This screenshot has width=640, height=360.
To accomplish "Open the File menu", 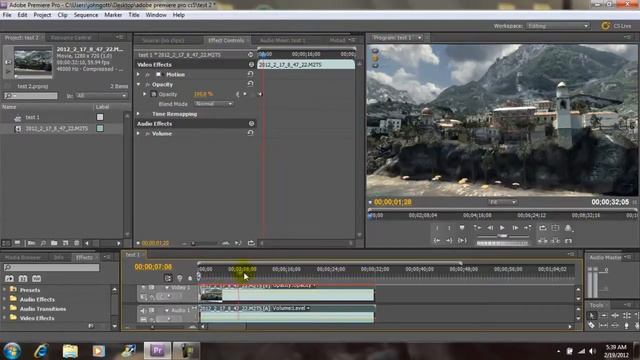I will coord(7,15).
